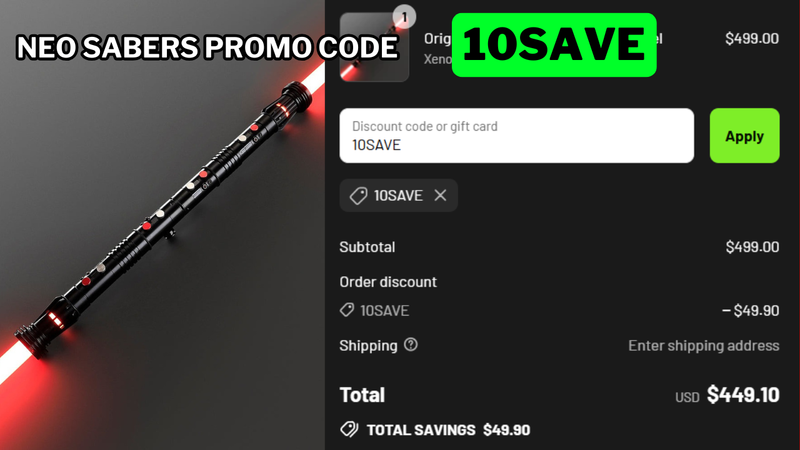The image size is (800, 450).
Task: Click the $499.00 product price
Action: (x=752, y=38)
